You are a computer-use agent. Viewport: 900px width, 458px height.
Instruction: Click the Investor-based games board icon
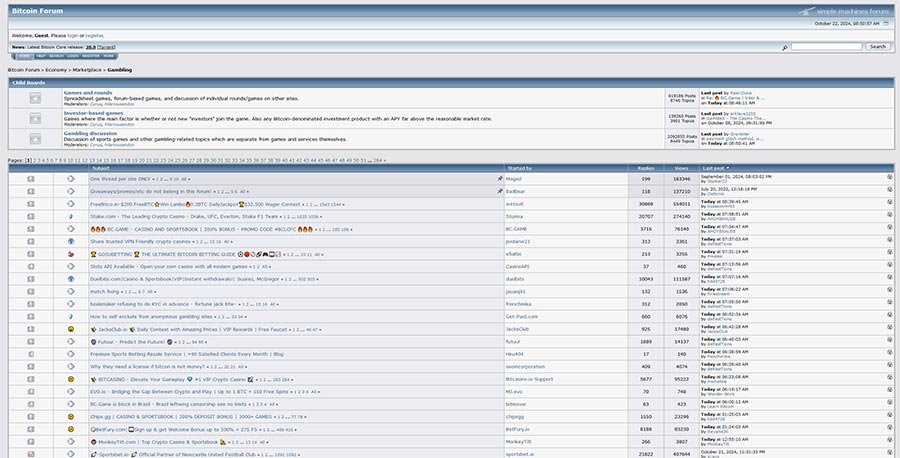(x=35, y=118)
